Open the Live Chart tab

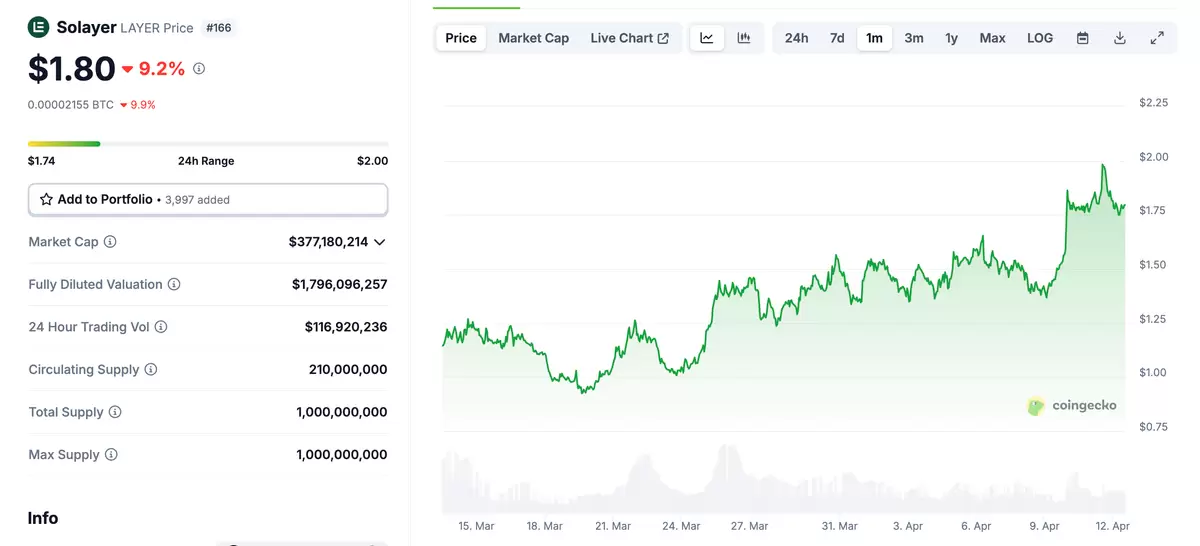[630, 38]
